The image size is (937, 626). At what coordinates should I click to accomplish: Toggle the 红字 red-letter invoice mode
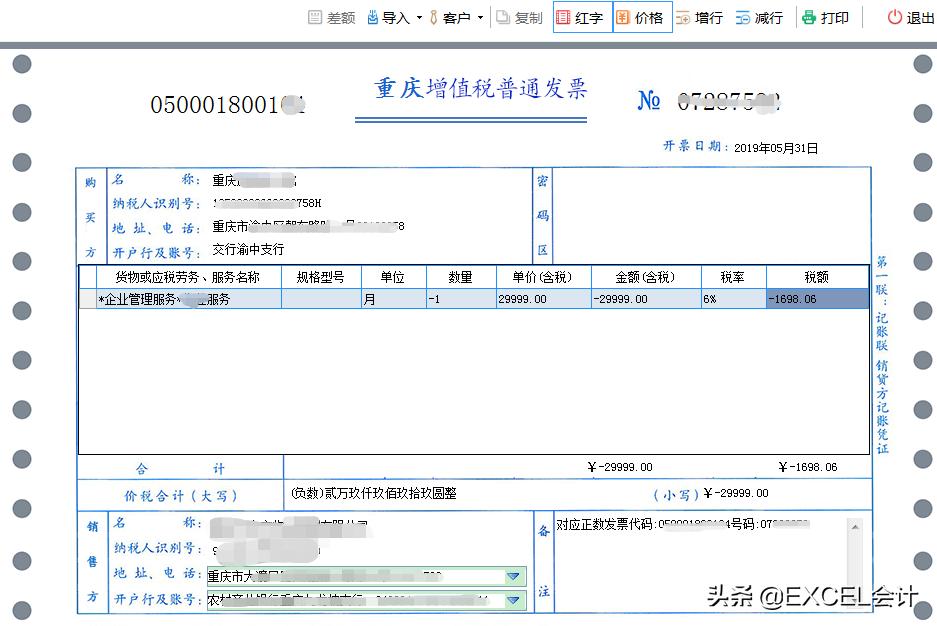[x=581, y=16]
